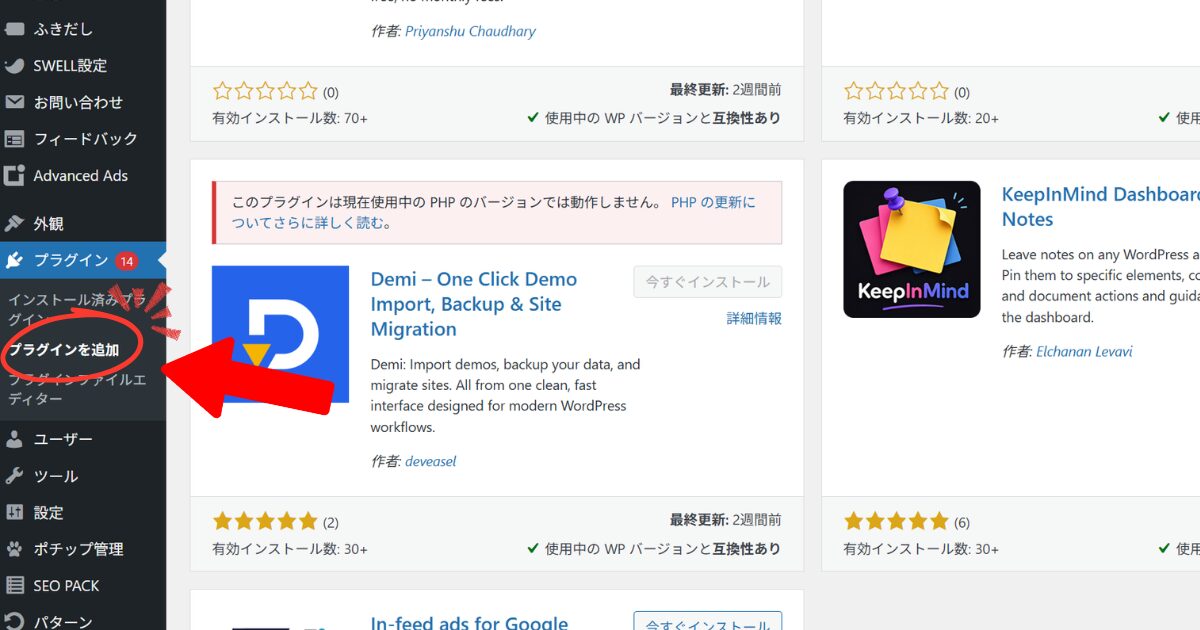This screenshot has height=630, width=1200.
Task: Open author link Elchanan Levavi
Action: pos(1084,352)
